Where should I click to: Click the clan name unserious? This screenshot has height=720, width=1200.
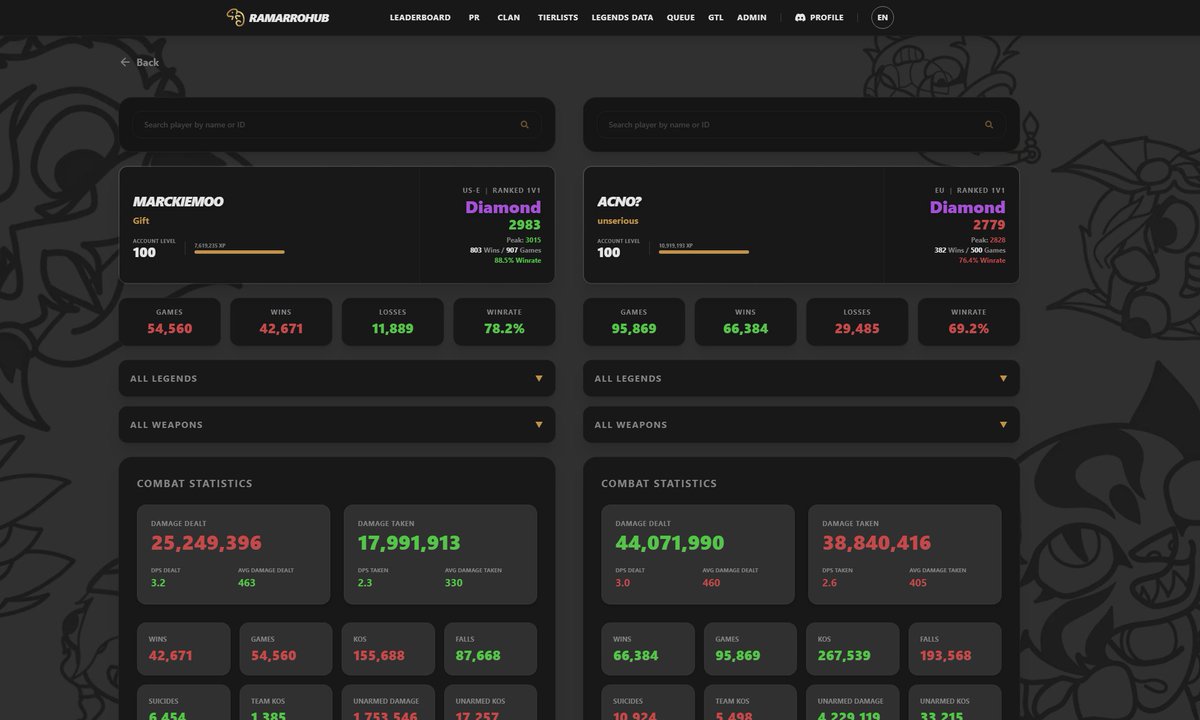coord(618,221)
